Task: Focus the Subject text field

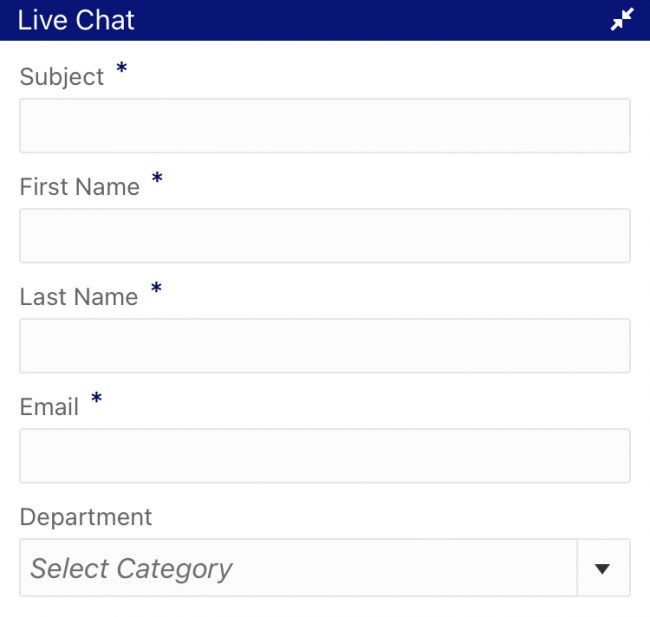Action: pos(324,125)
